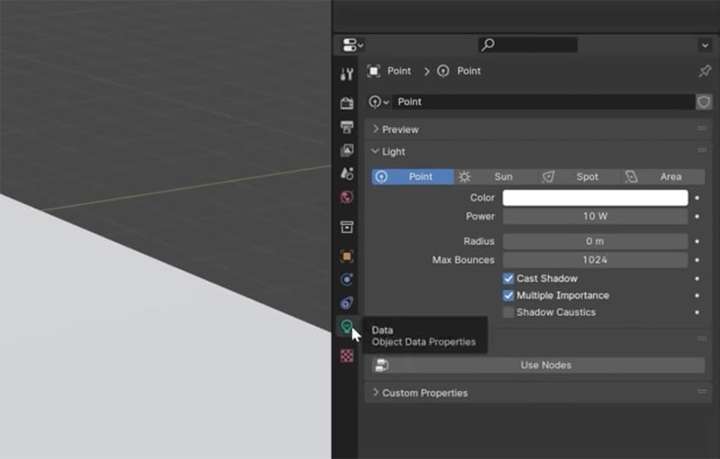
Task: Open the Texture properties checkerboard tab
Action: click(x=347, y=356)
